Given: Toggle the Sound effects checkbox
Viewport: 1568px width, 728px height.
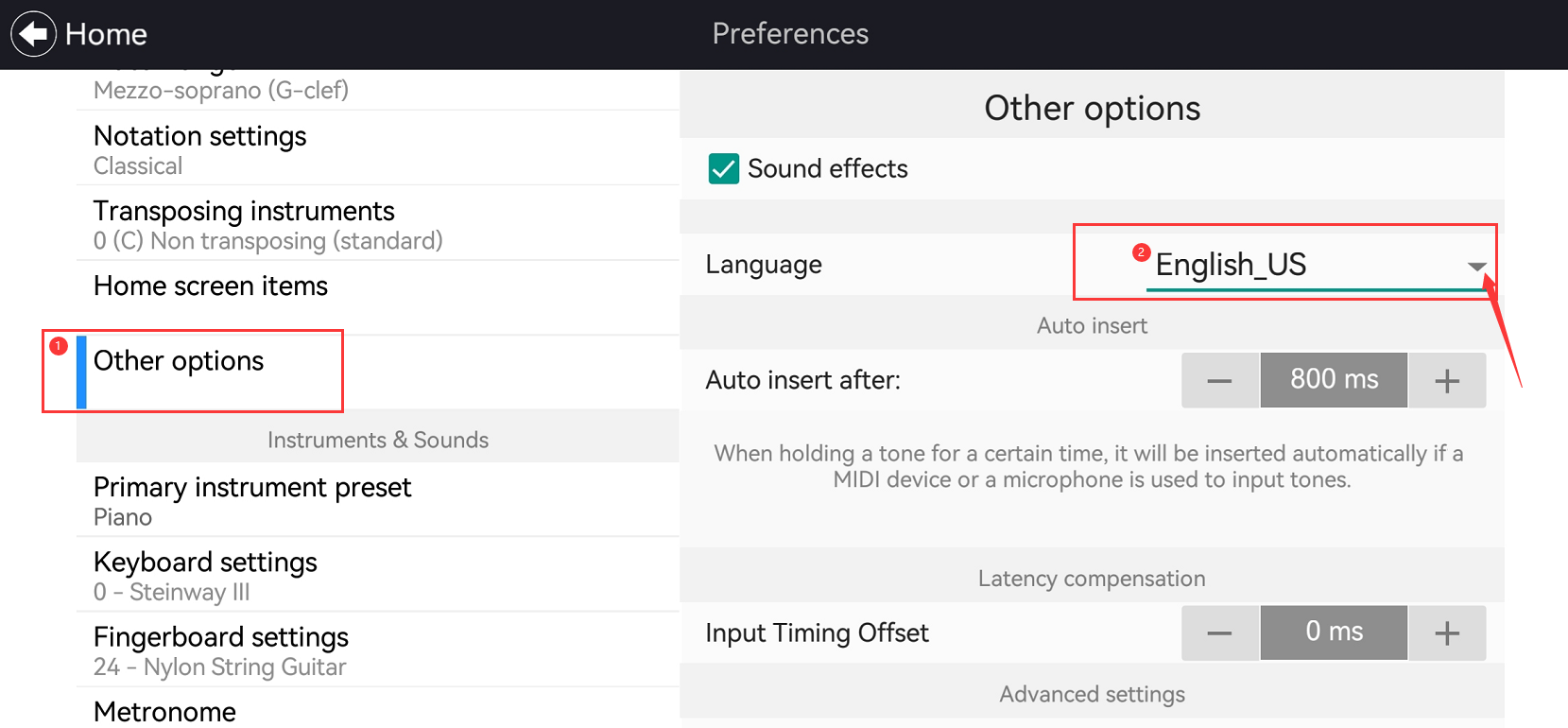Looking at the screenshot, I should pyautogui.click(x=724, y=169).
